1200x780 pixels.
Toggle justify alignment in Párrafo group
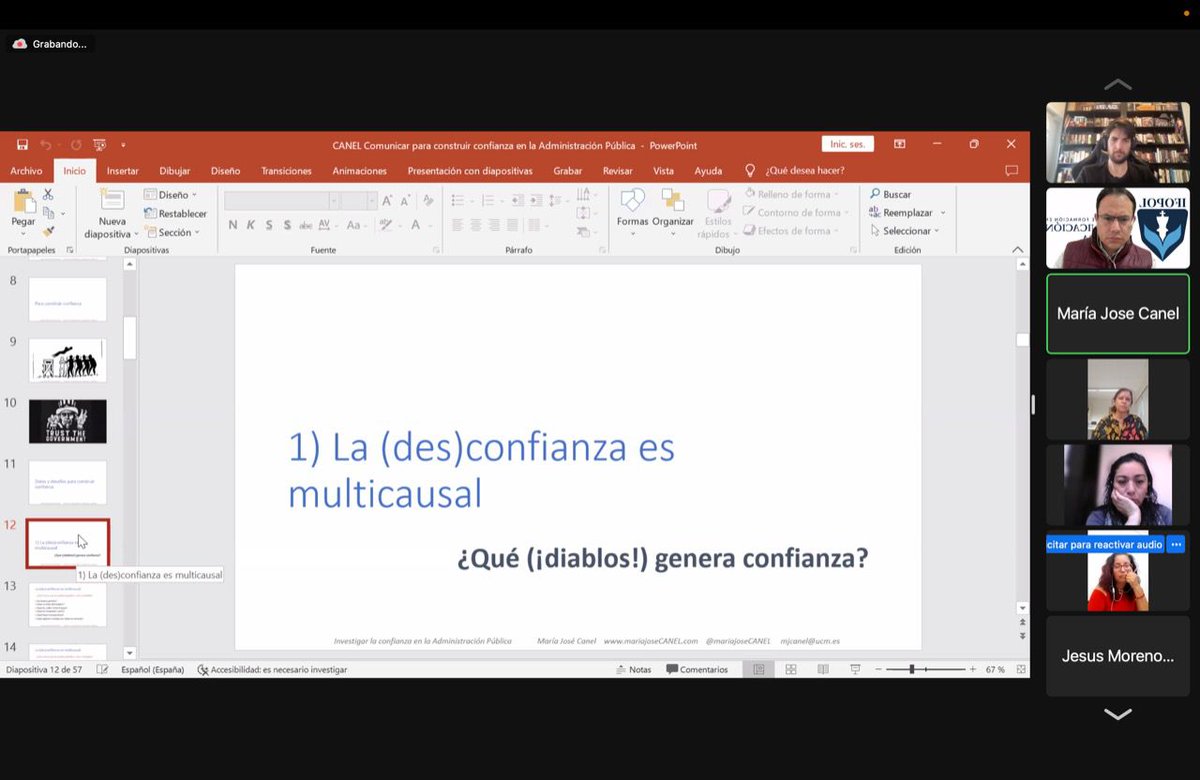pos(512,225)
